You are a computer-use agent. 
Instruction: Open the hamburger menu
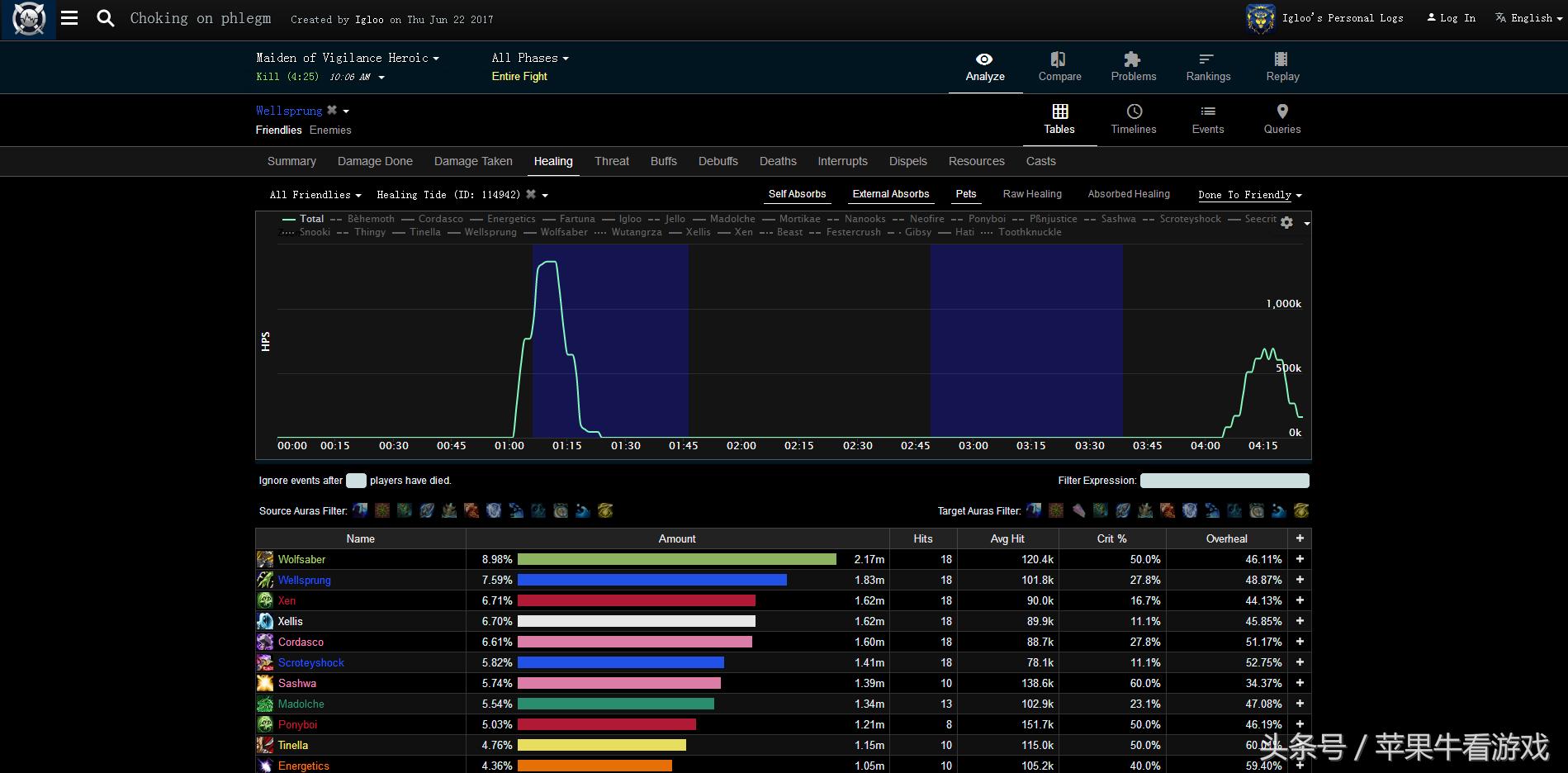pos(69,18)
